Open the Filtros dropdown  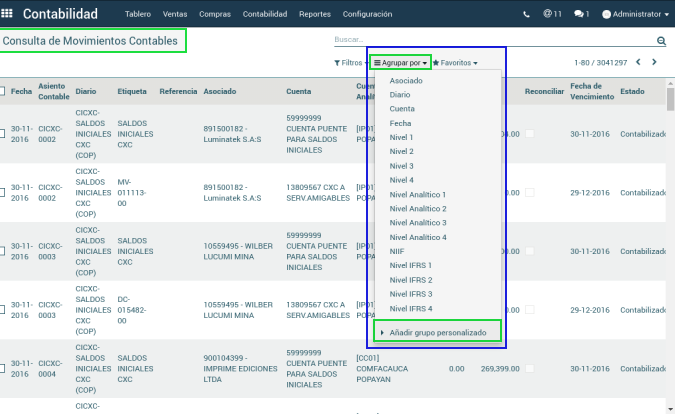(x=350, y=62)
